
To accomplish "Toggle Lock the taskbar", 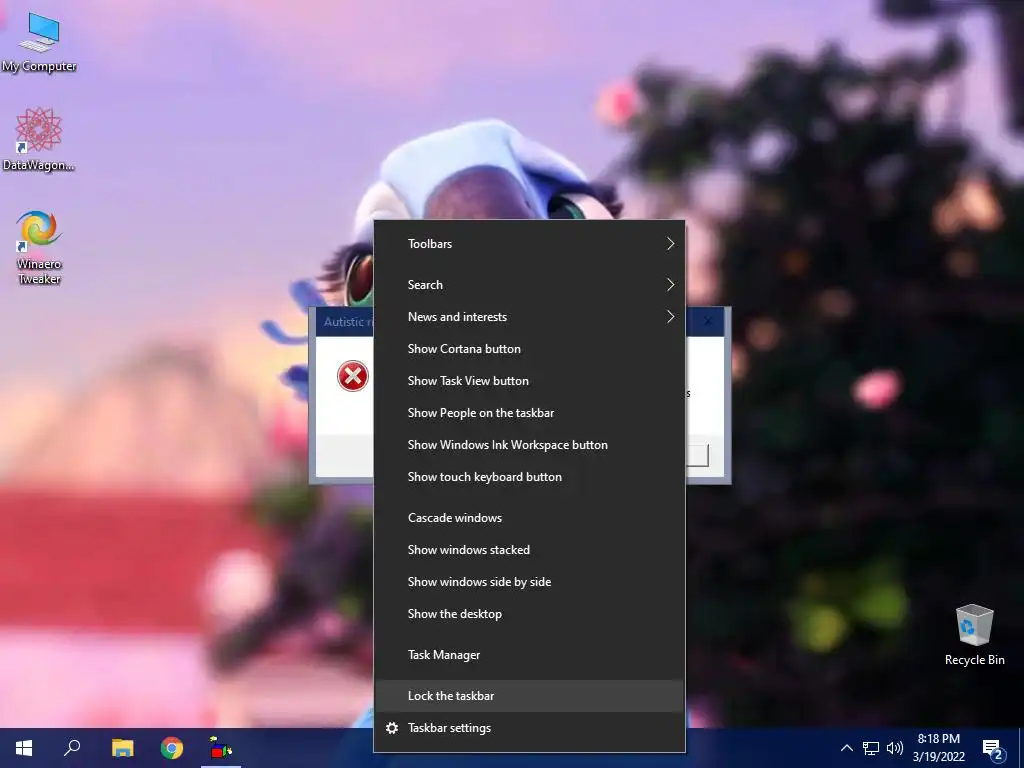I will 529,696.
